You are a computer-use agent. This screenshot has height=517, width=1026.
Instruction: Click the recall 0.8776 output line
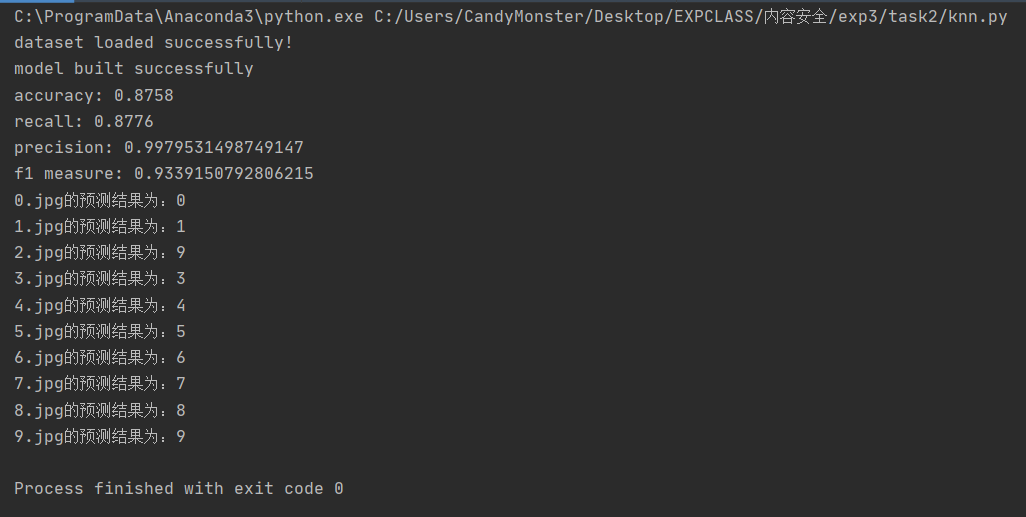coord(84,122)
